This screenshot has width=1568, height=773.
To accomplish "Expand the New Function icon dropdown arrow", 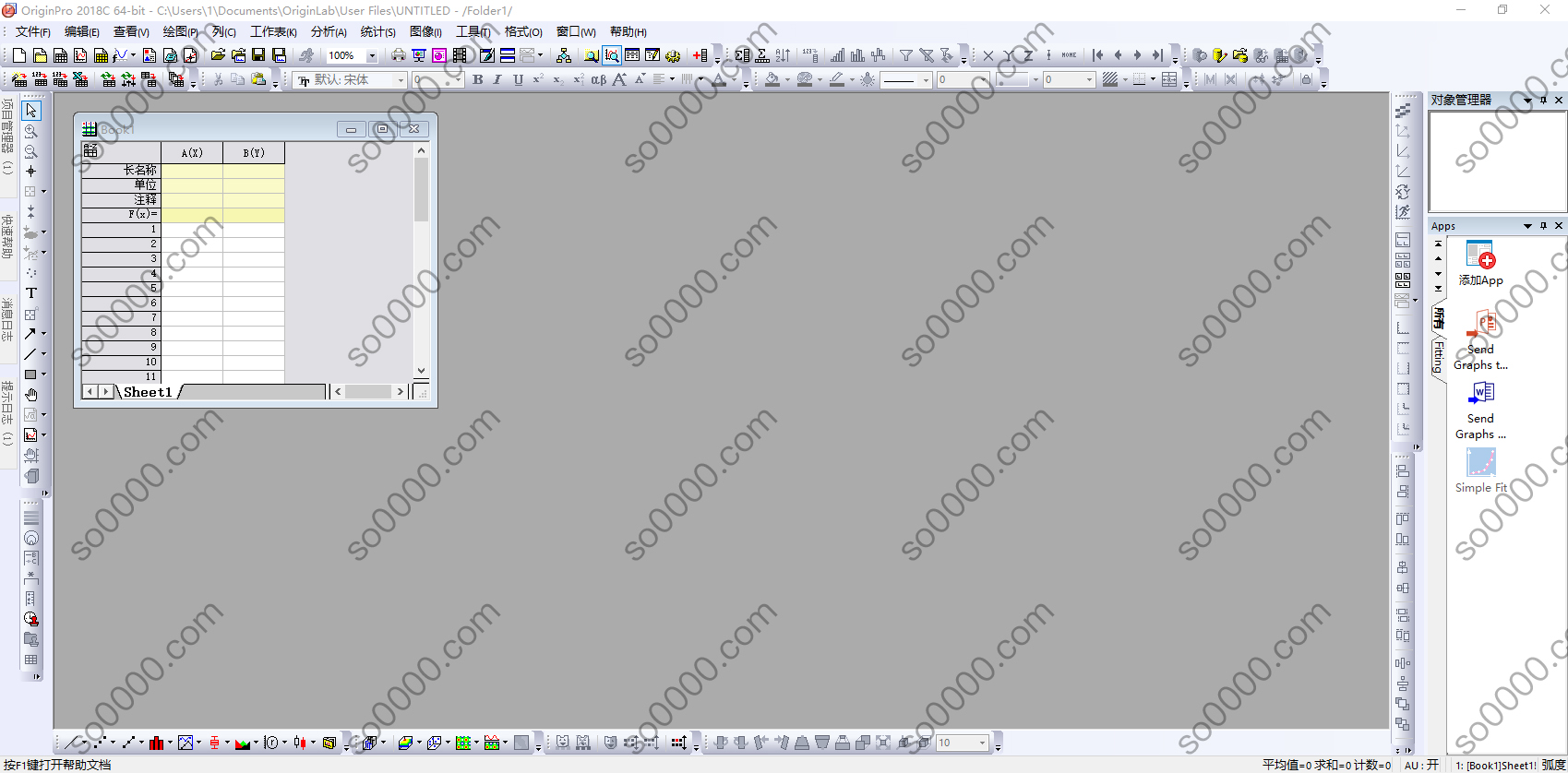I will point(133,55).
